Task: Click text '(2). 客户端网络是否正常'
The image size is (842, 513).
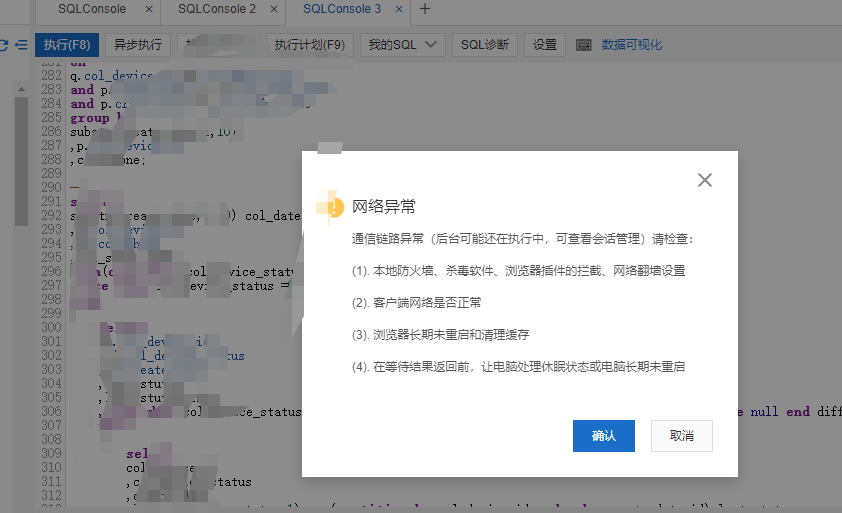Action: pyautogui.click(x=416, y=302)
